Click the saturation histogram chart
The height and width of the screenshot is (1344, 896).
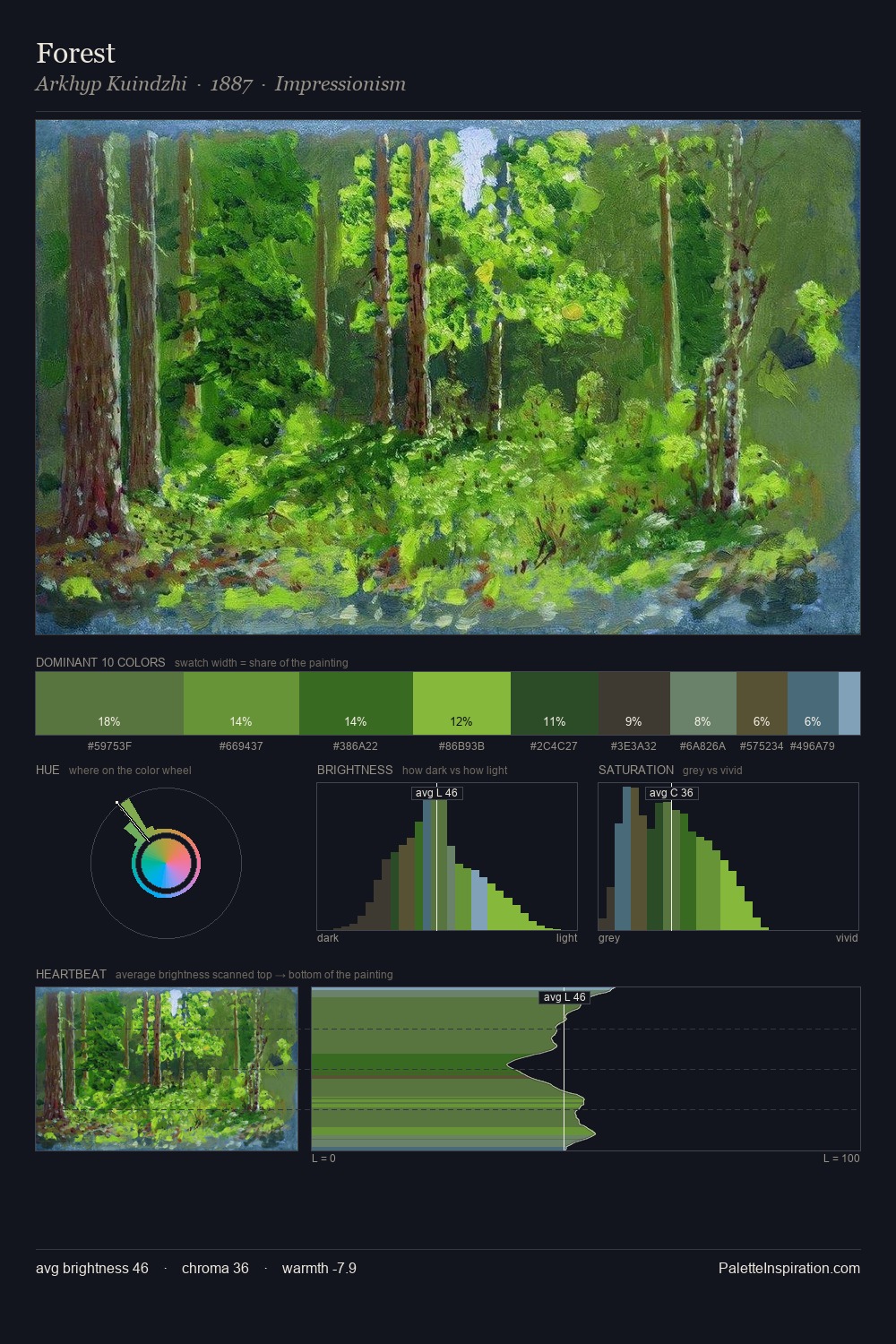728,857
